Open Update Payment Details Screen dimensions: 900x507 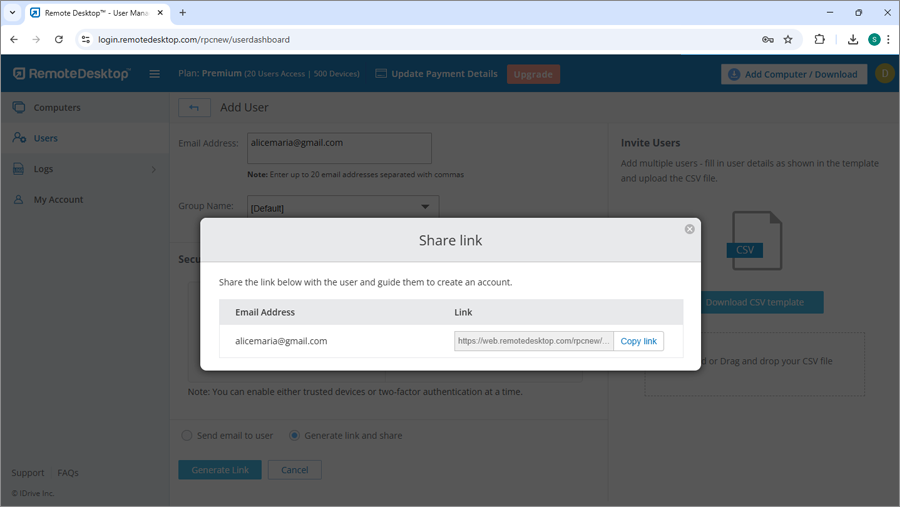pos(436,73)
